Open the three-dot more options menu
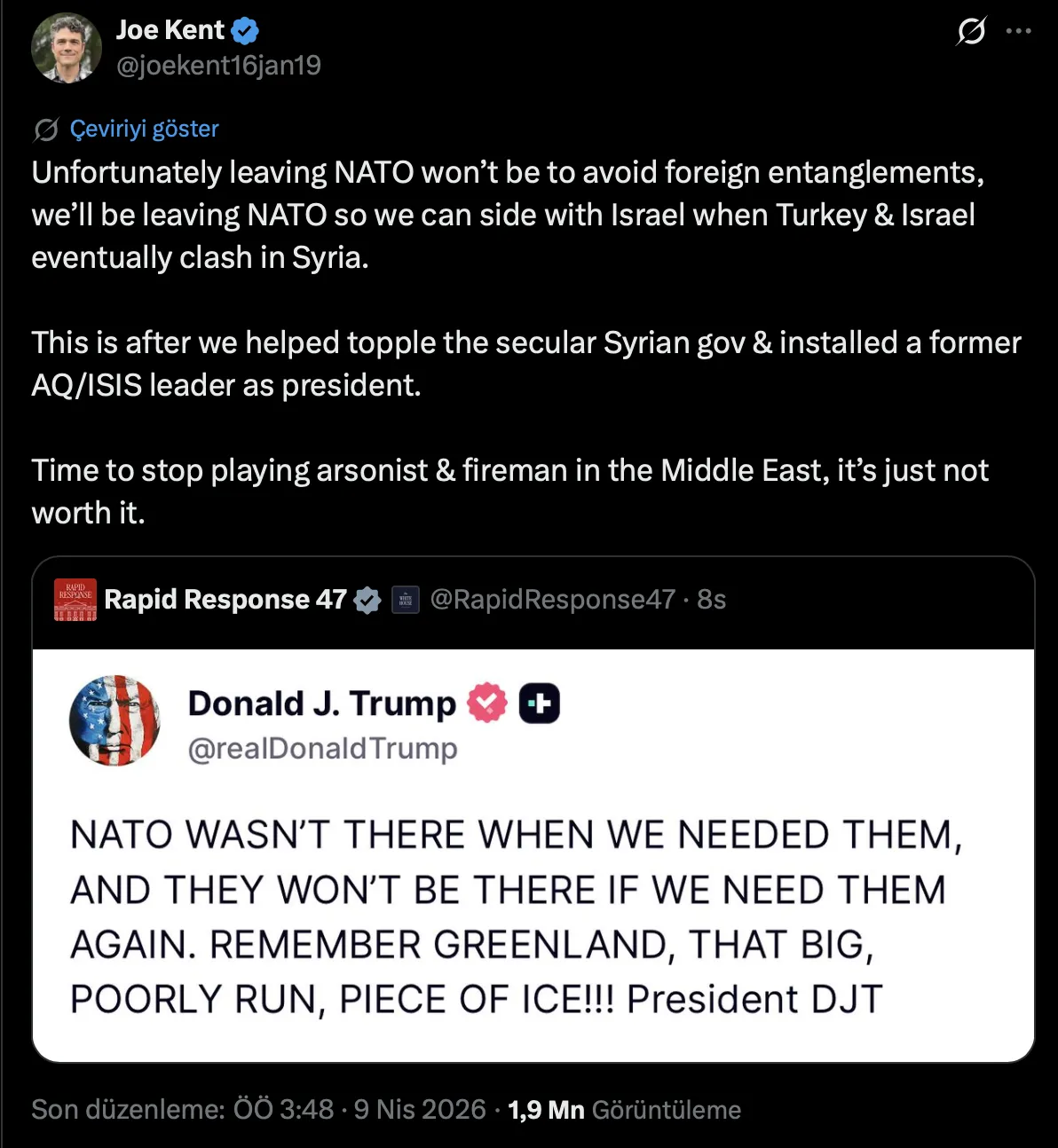1058x1148 pixels. pyautogui.click(x=1018, y=31)
